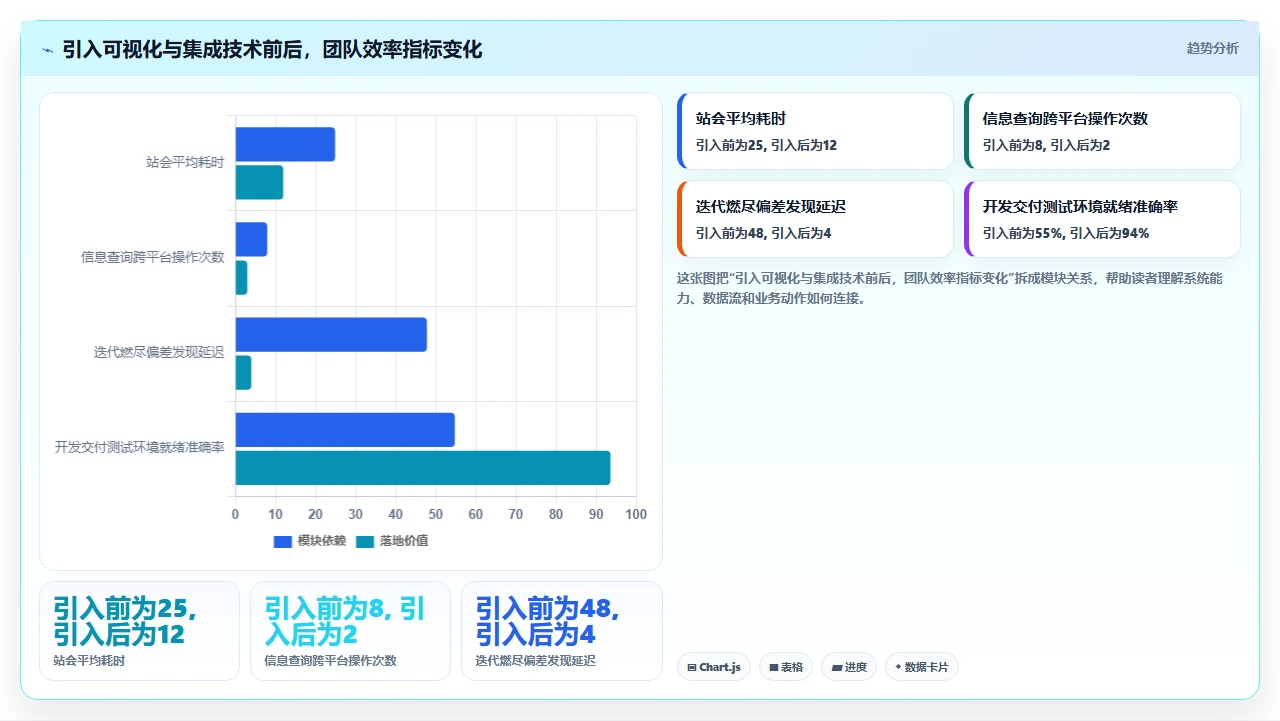Click the 站会平均耗时 chart axis label
The image size is (1280, 721).
[x=185, y=162]
